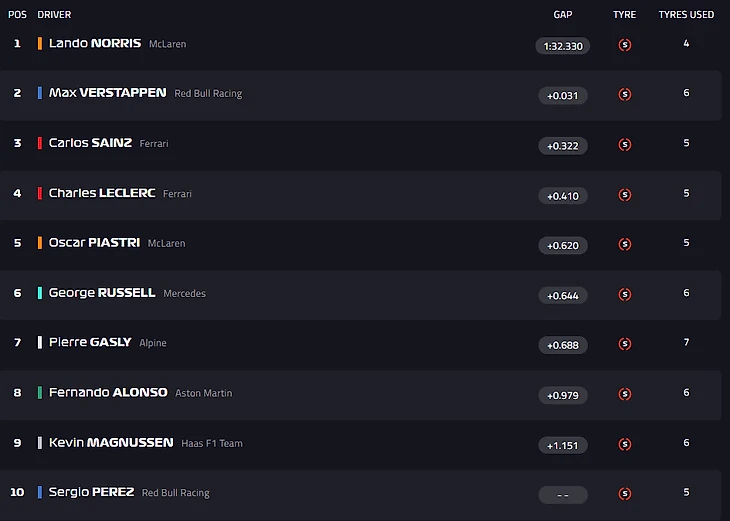
Task: Click the soft tyre icon for Lando Norris
Action: tap(625, 45)
